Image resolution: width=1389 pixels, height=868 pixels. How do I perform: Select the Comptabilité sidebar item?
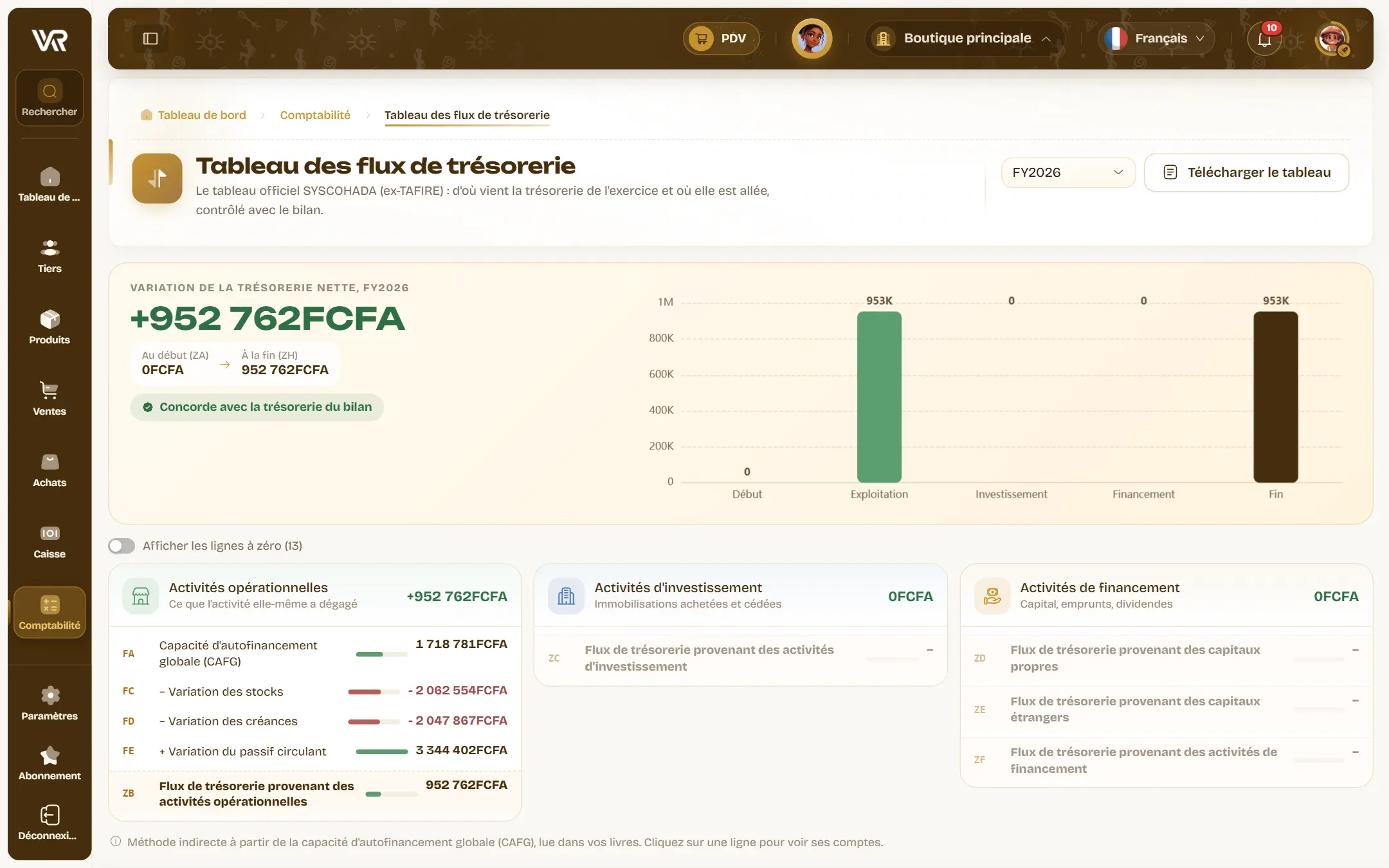pyautogui.click(x=50, y=612)
